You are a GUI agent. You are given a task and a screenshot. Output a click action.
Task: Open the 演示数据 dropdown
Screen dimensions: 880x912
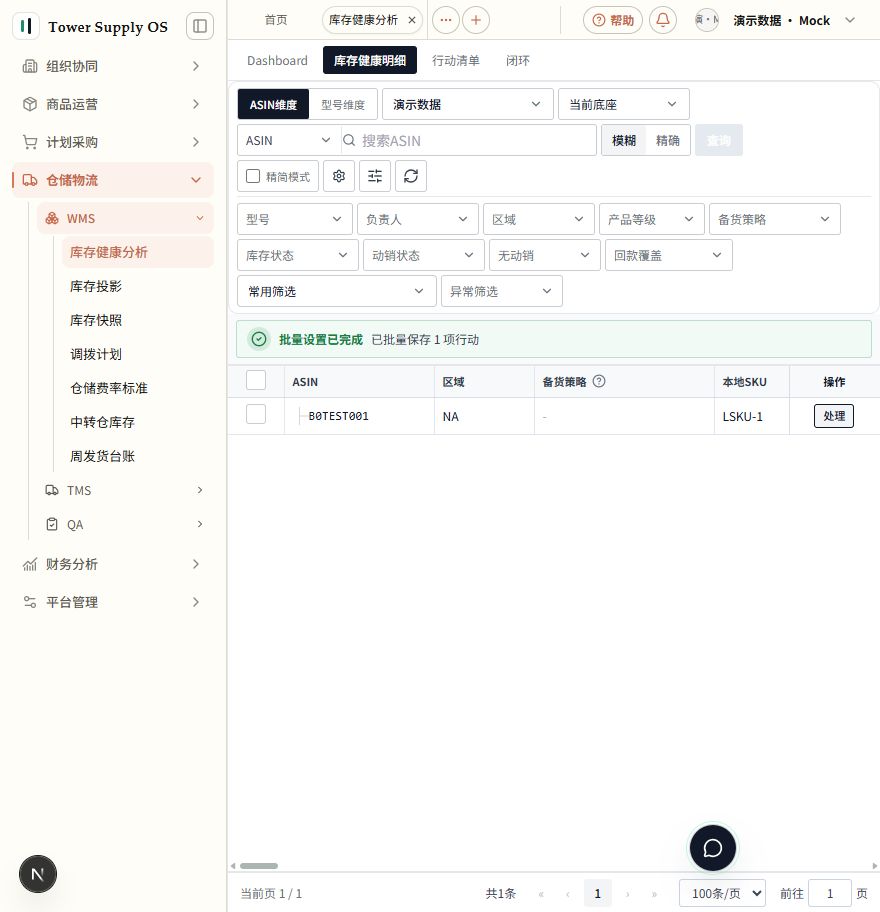click(468, 105)
